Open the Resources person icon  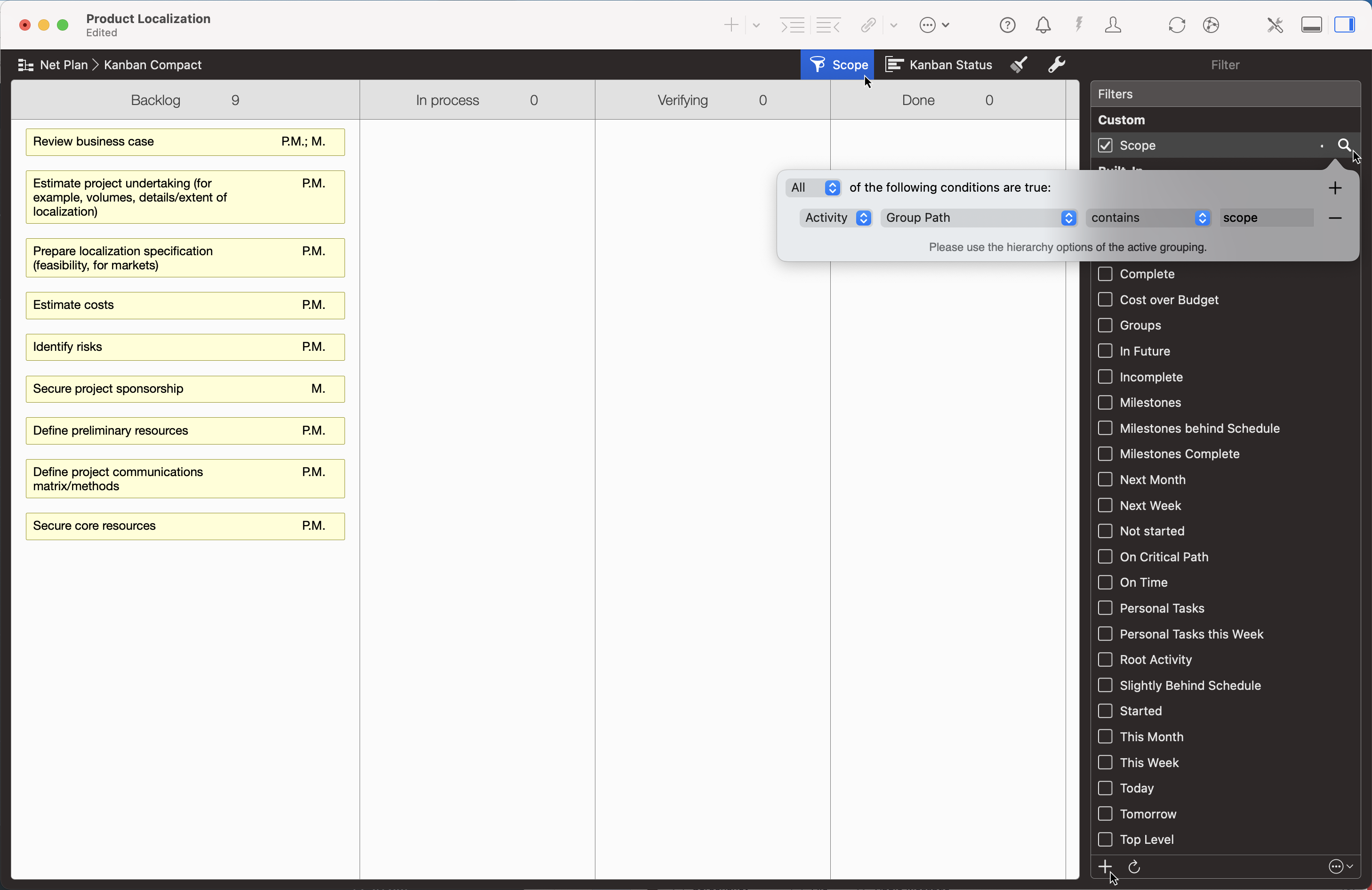click(1113, 25)
